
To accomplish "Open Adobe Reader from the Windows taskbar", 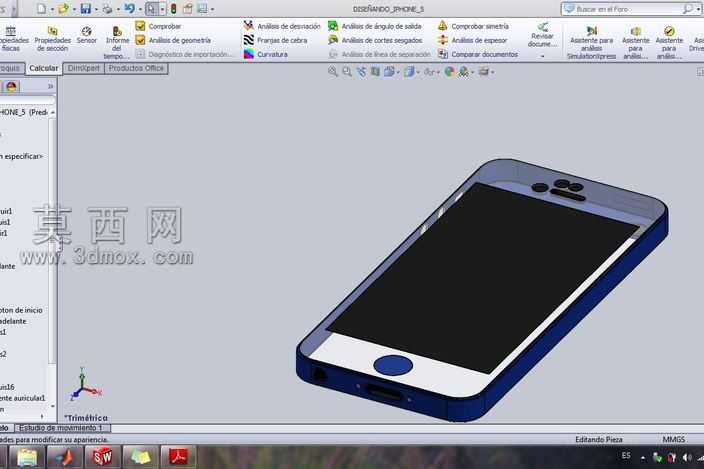I will (179, 457).
